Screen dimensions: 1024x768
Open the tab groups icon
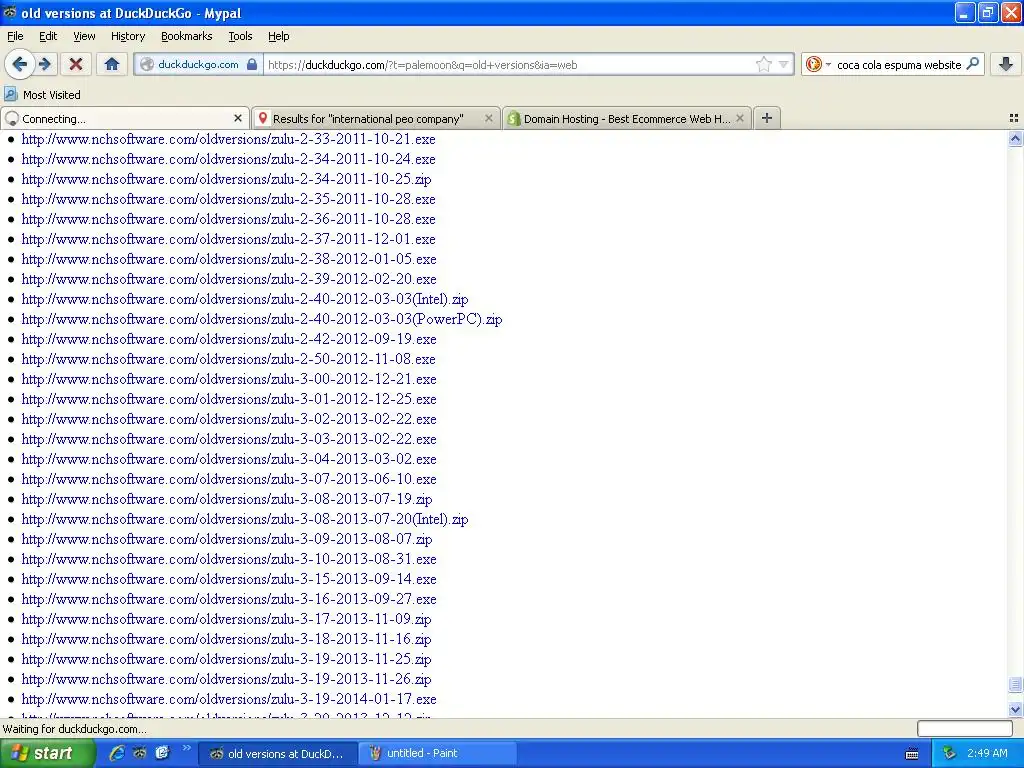[1014, 118]
